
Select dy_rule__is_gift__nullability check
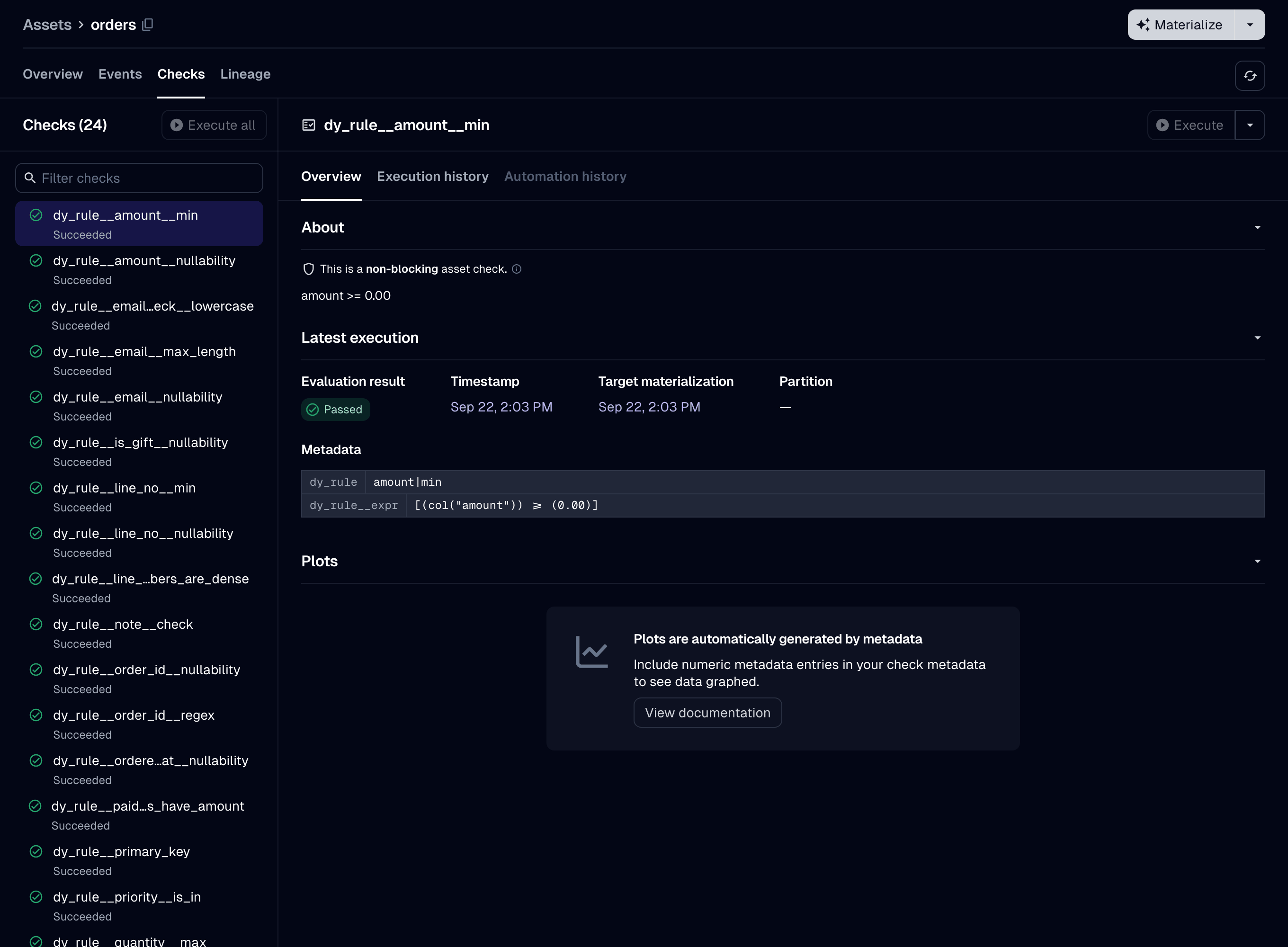139,451
